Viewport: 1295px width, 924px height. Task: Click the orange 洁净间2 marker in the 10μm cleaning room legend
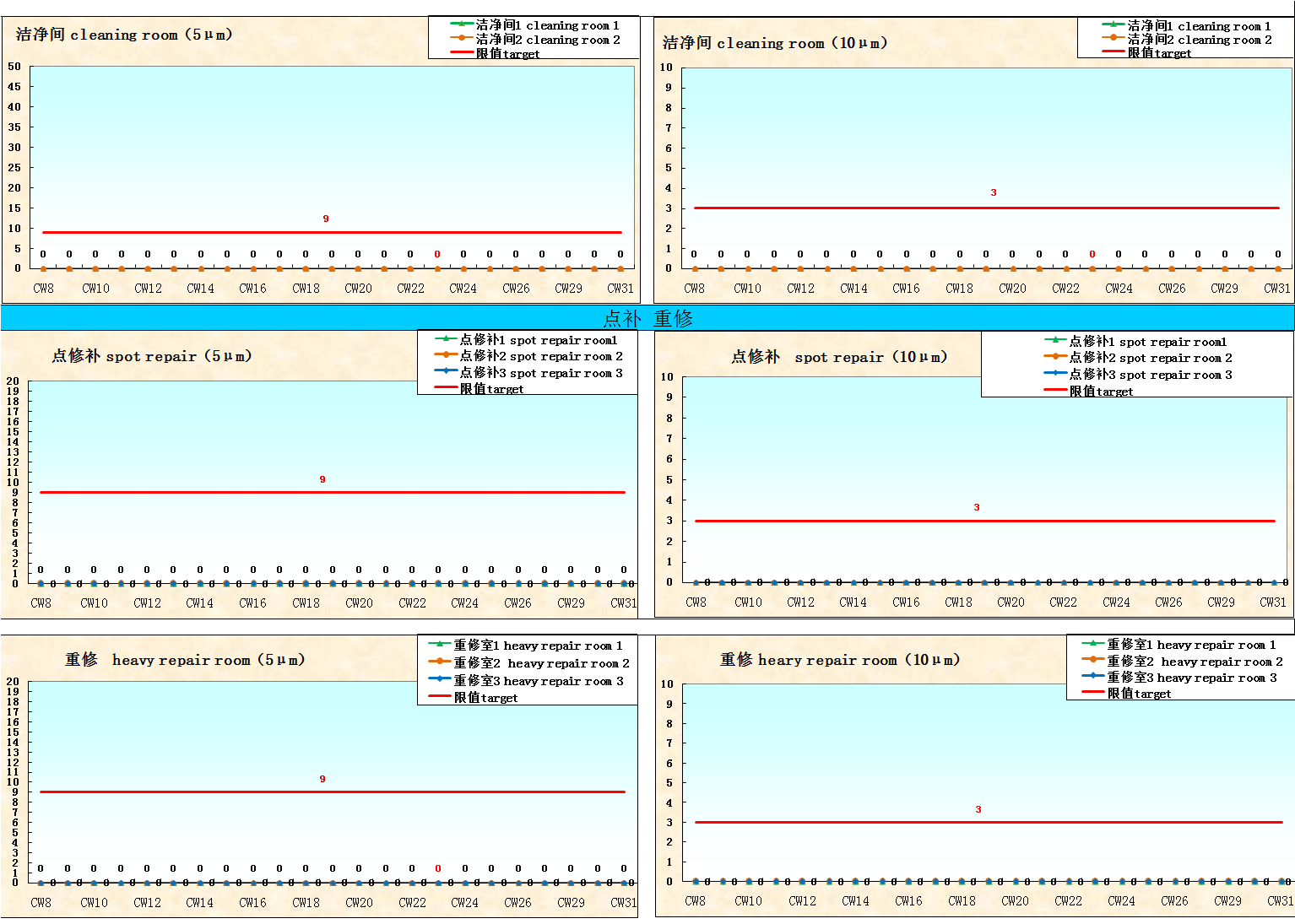(x=1113, y=38)
